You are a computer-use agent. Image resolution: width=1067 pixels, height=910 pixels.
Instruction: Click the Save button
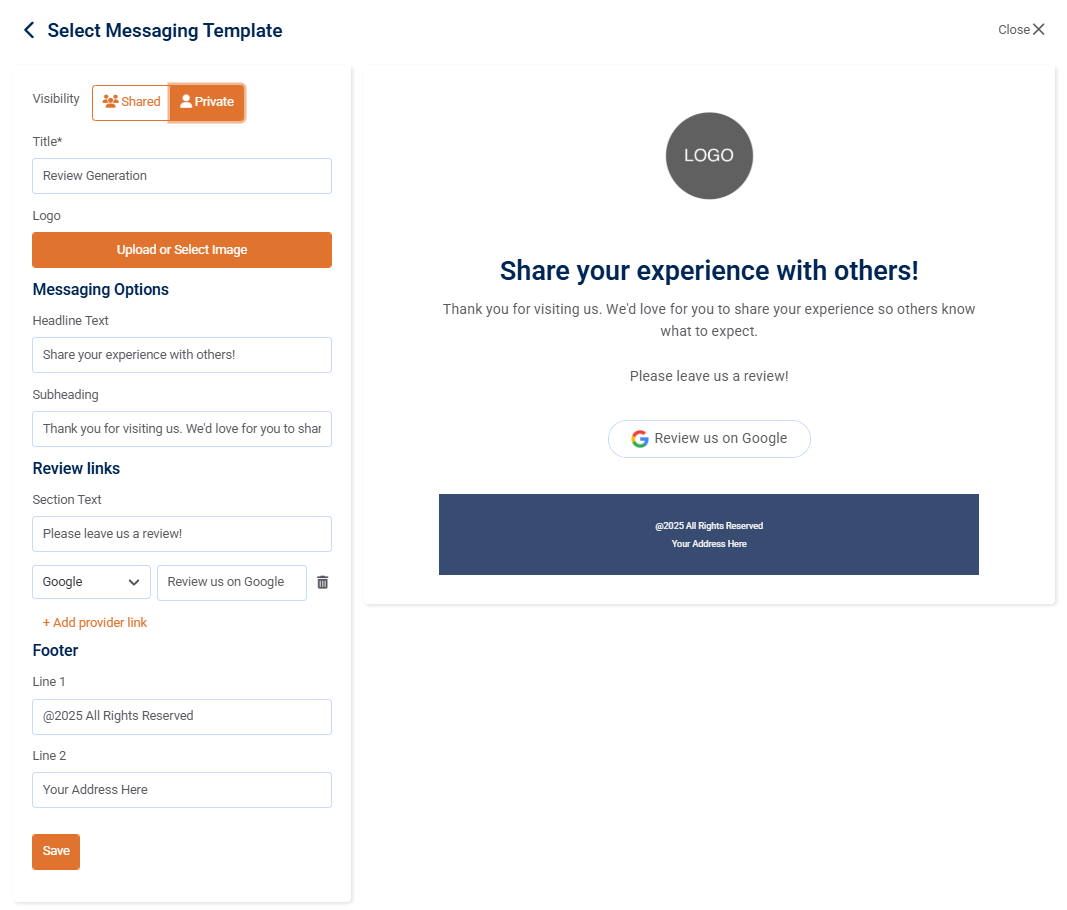click(x=56, y=851)
